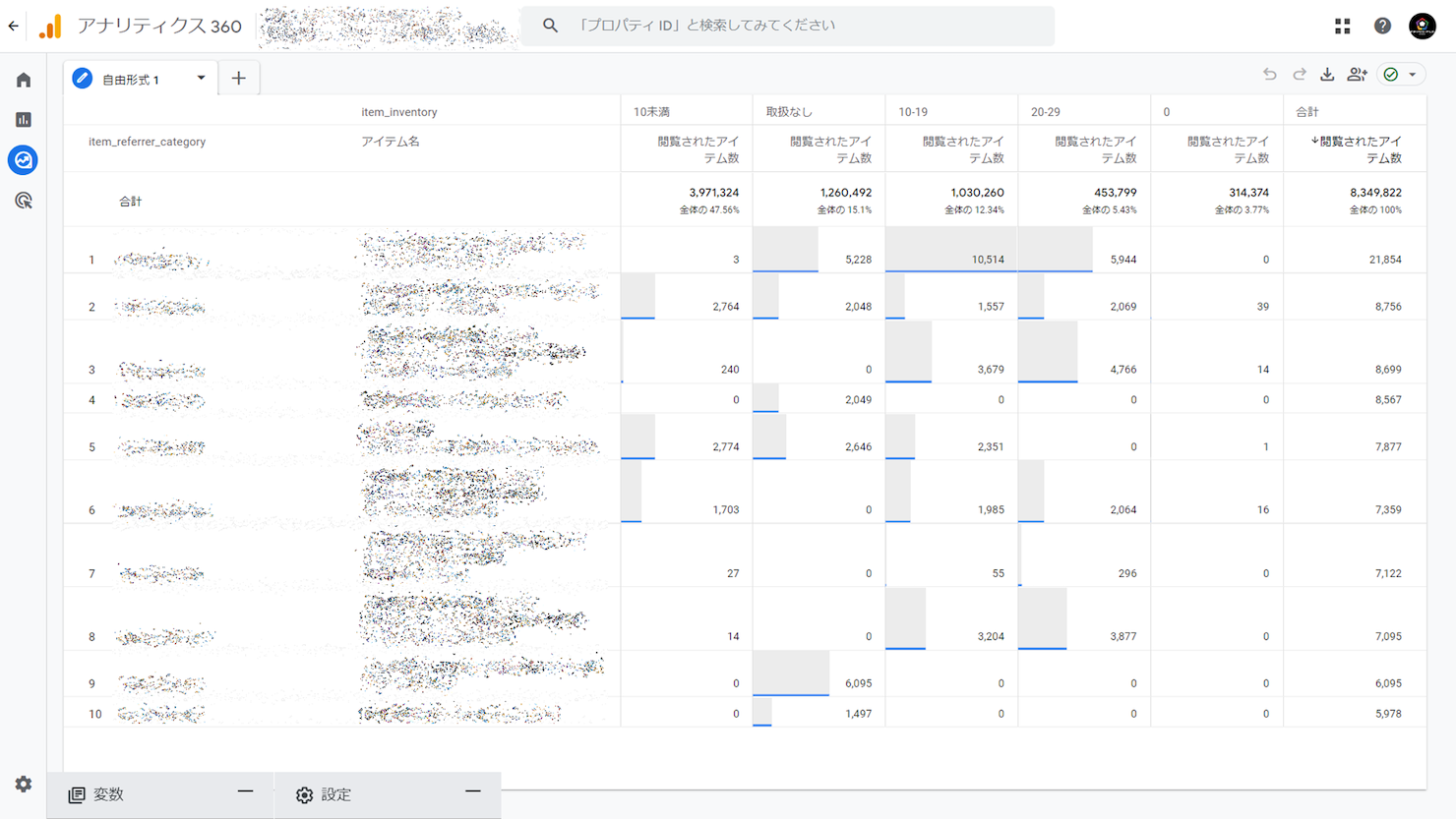This screenshot has width=1456, height=819.
Task: Share exploration with add-people icon
Action: 1358,75
